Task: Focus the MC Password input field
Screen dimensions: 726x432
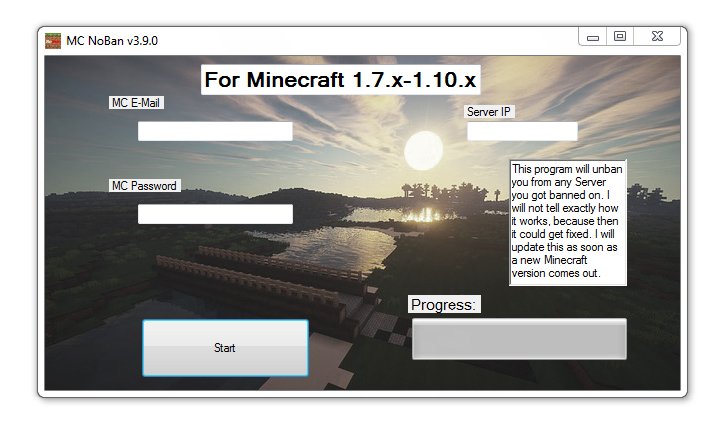Action: (x=215, y=214)
